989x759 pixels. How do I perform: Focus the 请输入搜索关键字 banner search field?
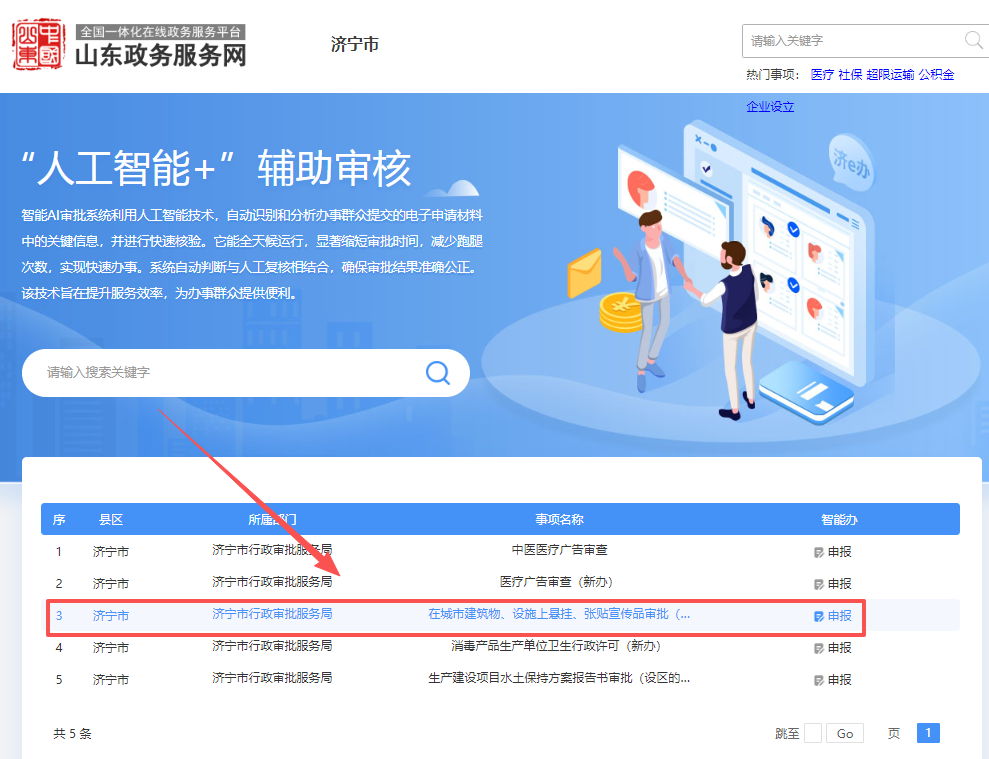coord(230,373)
